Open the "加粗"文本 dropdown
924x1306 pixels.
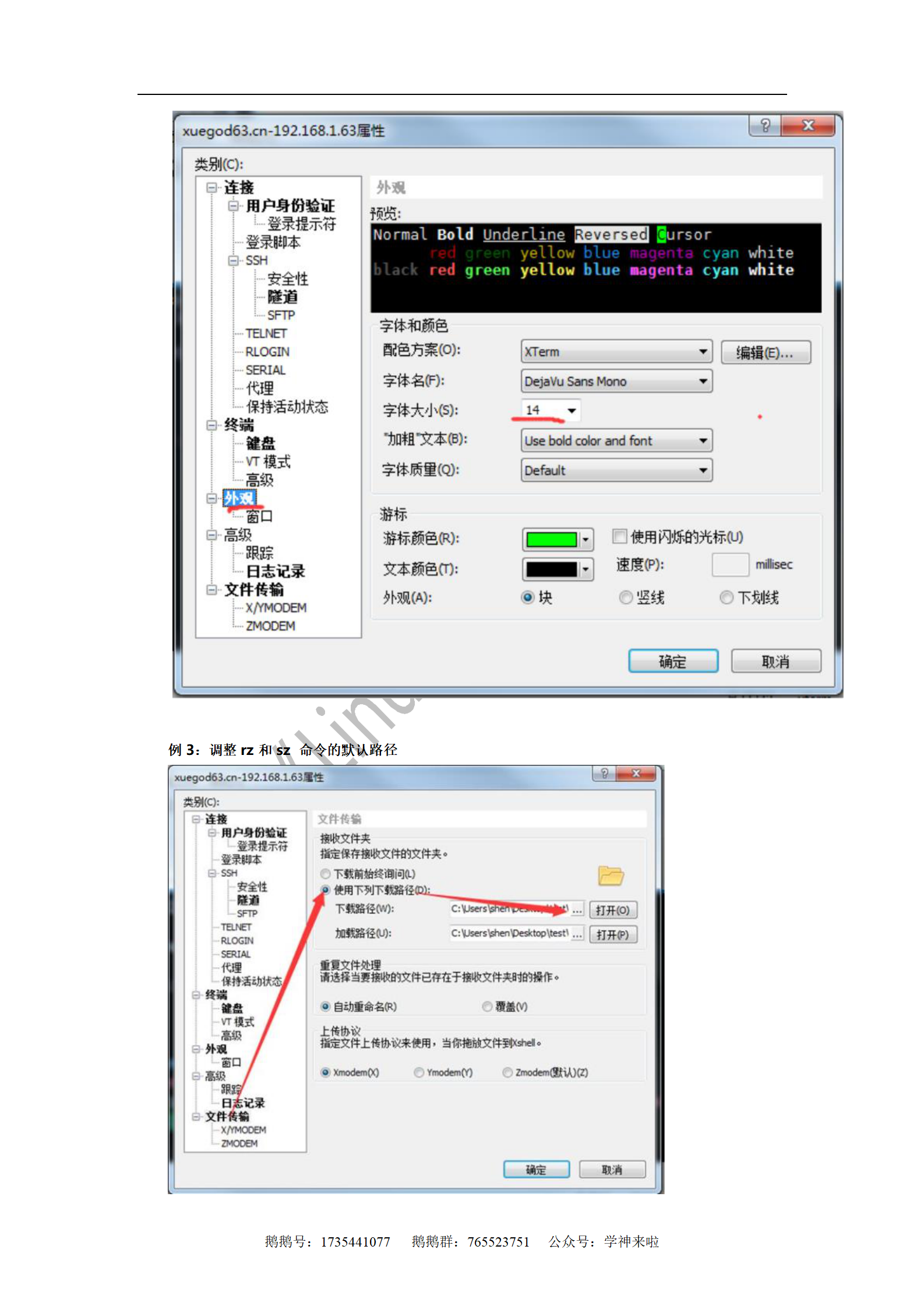click(616, 440)
